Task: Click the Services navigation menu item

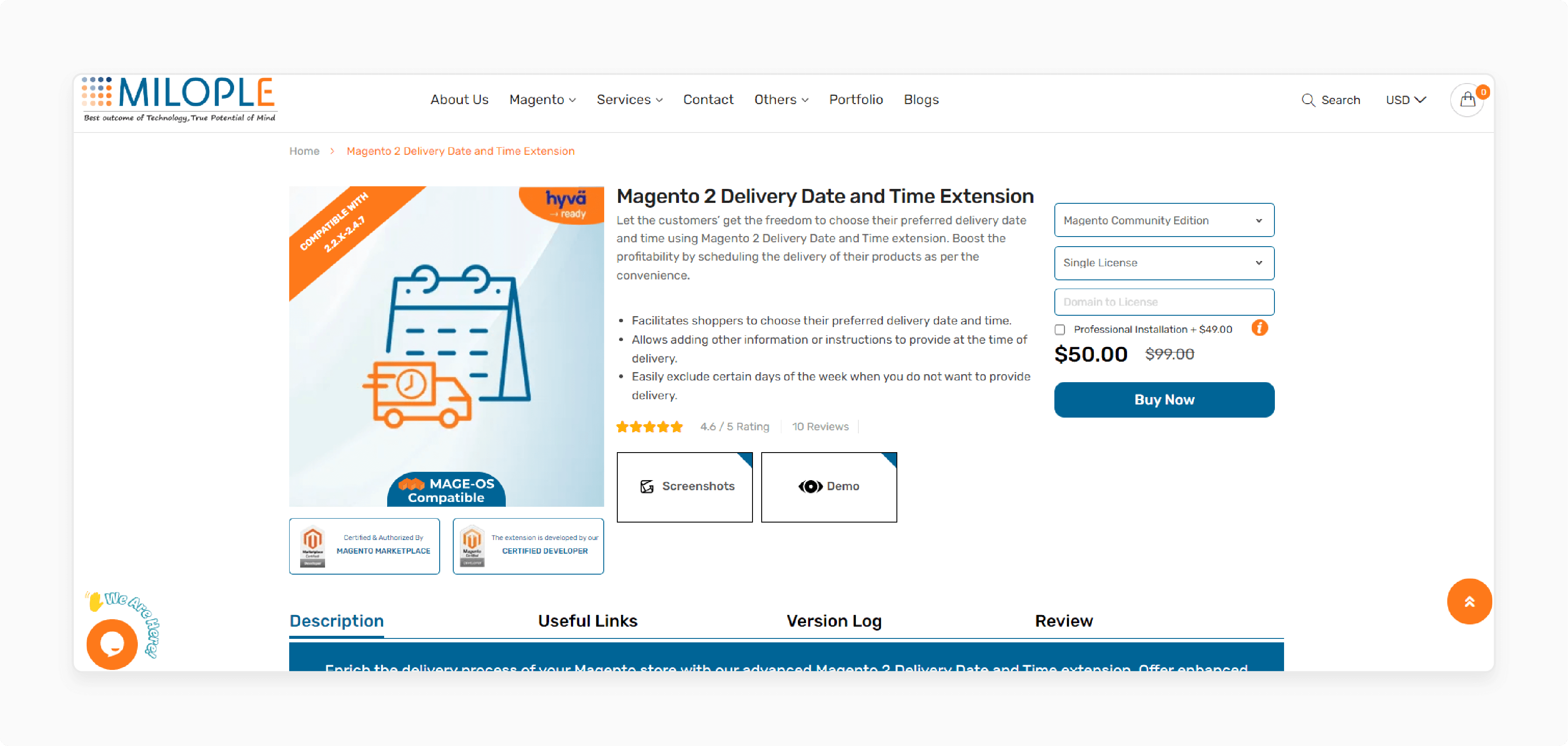Action: pyautogui.click(x=629, y=99)
